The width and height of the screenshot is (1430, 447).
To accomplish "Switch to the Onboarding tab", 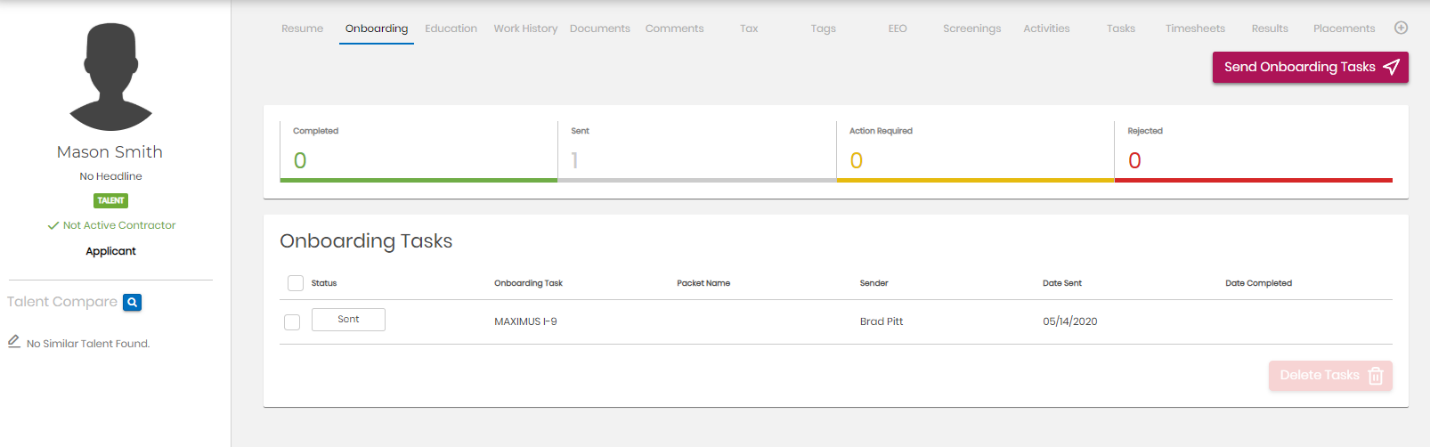I will (376, 28).
